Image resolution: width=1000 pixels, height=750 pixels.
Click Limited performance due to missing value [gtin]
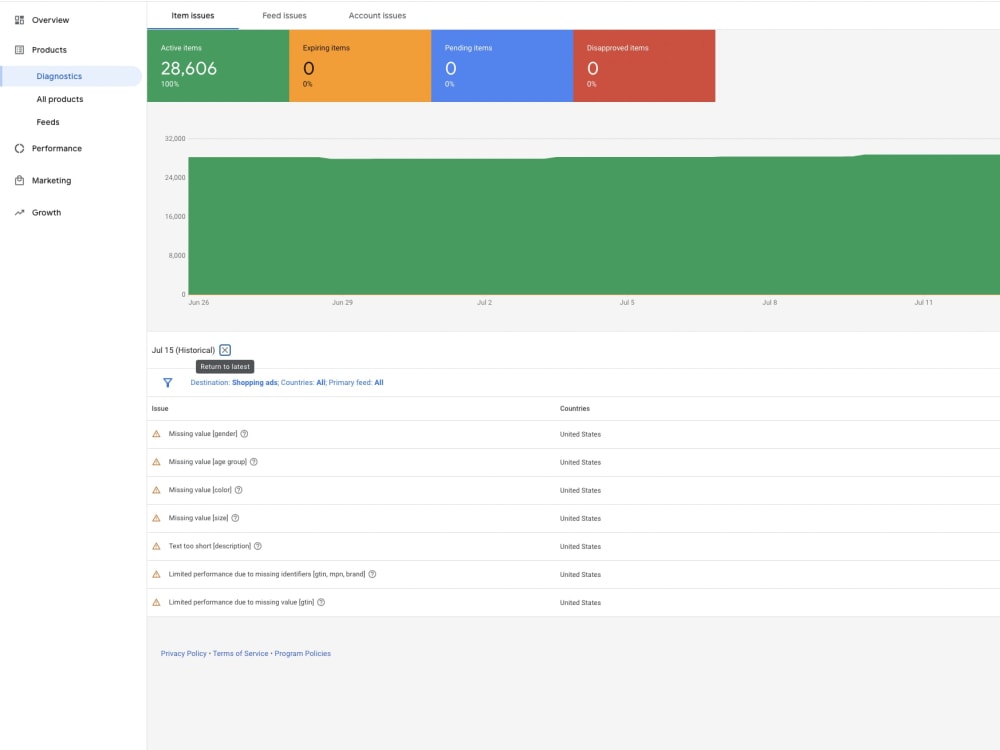click(241, 602)
